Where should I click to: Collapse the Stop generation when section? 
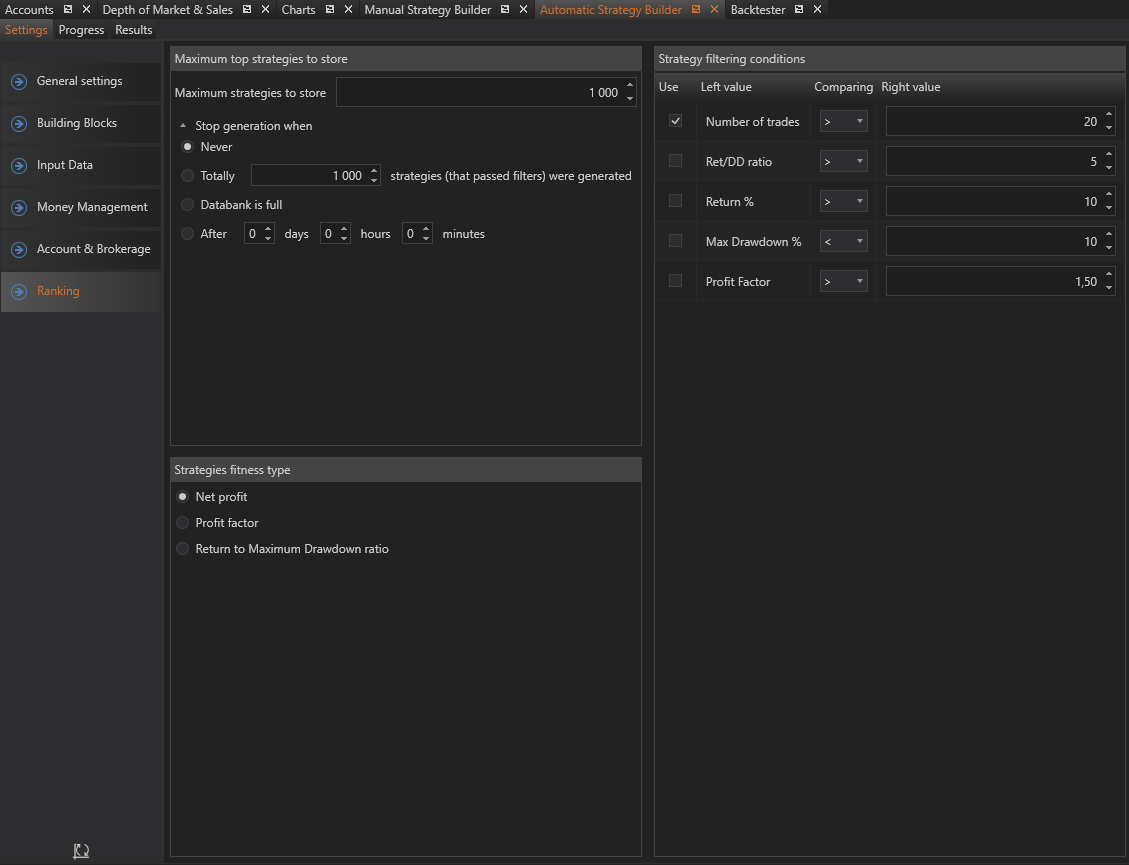[183, 126]
